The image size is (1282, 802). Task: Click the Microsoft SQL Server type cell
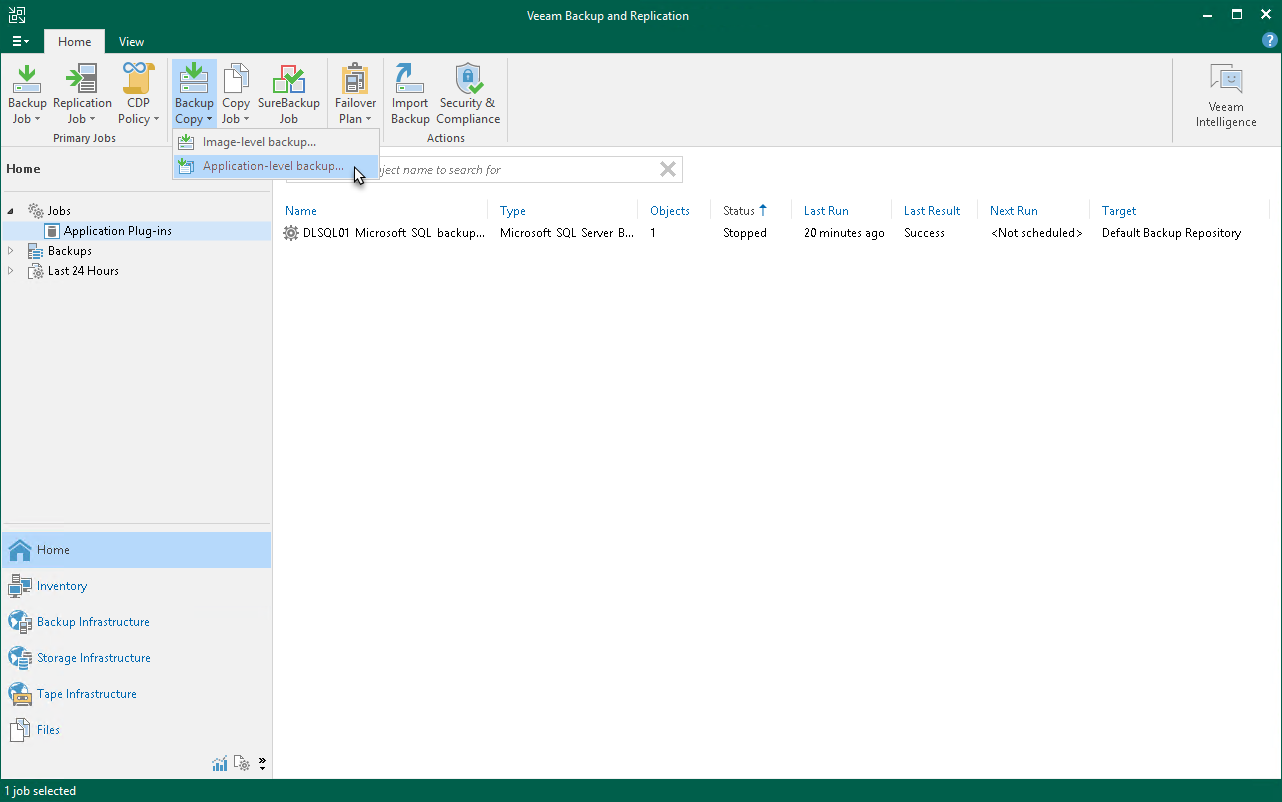[567, 233]
